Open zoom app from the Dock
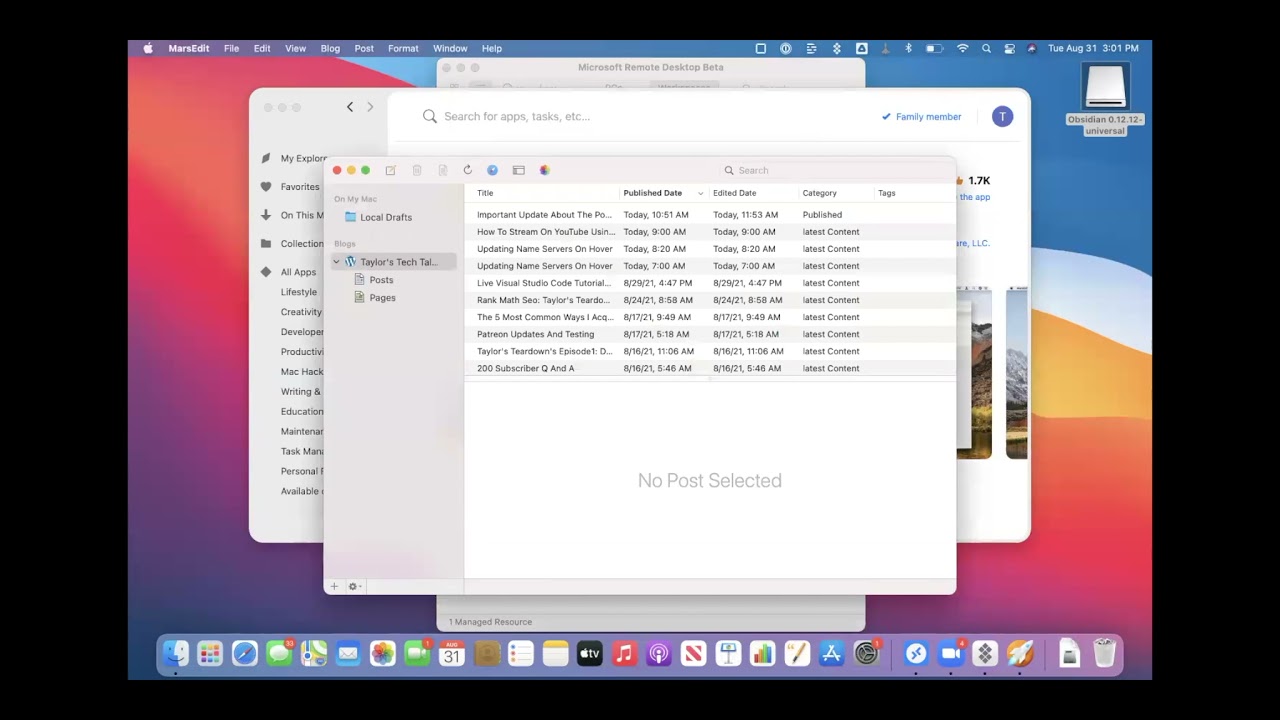1280x720 pixels. (950, 654)
